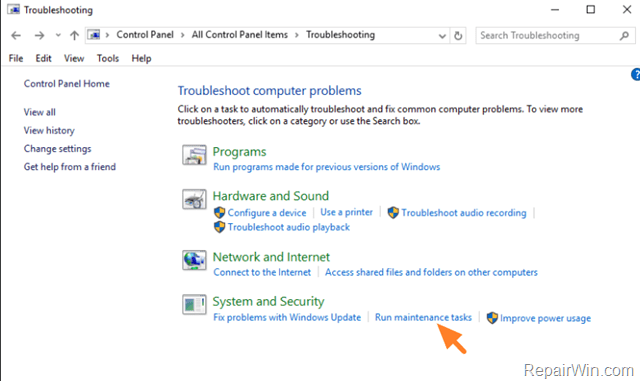Open the File menu
Viewport: 640px width, 381px height.
[16, 58]
